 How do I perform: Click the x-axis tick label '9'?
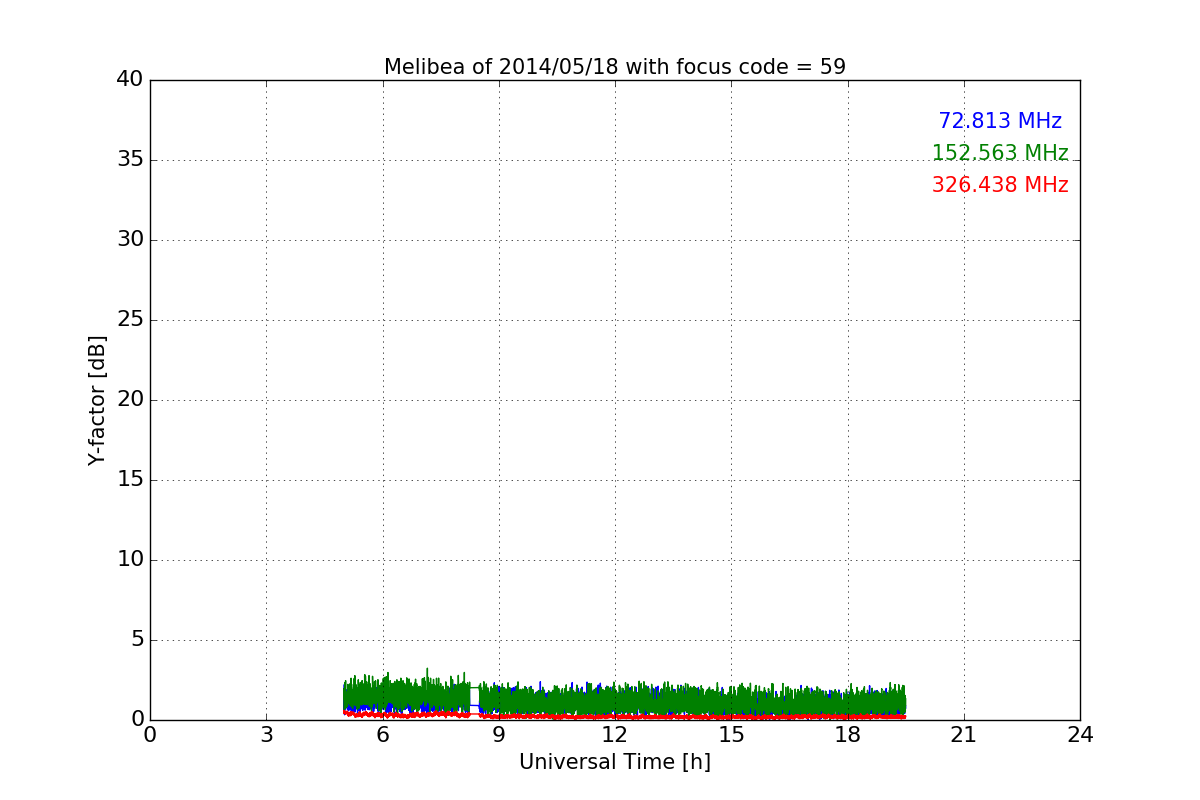[499, 735]
